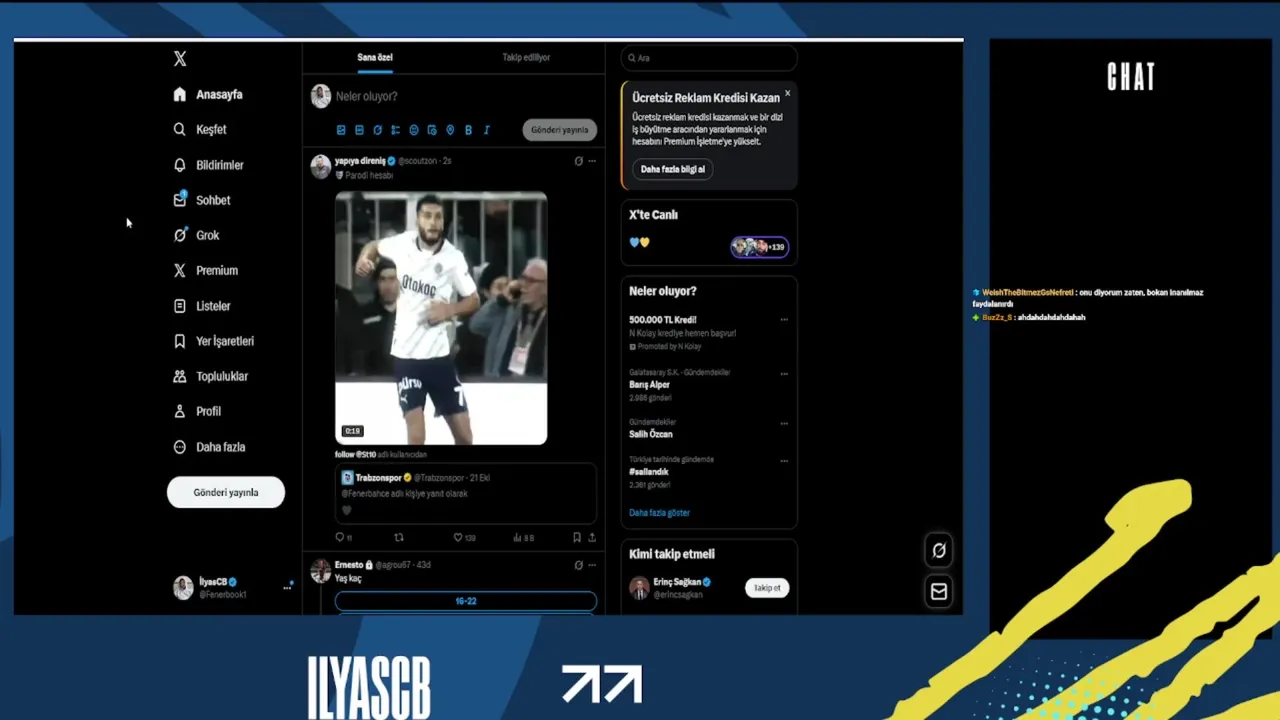Viewport: 1280px width, 720px height.
Task: Open Daha fazla circle icon
Action: (x=180, y=447)
